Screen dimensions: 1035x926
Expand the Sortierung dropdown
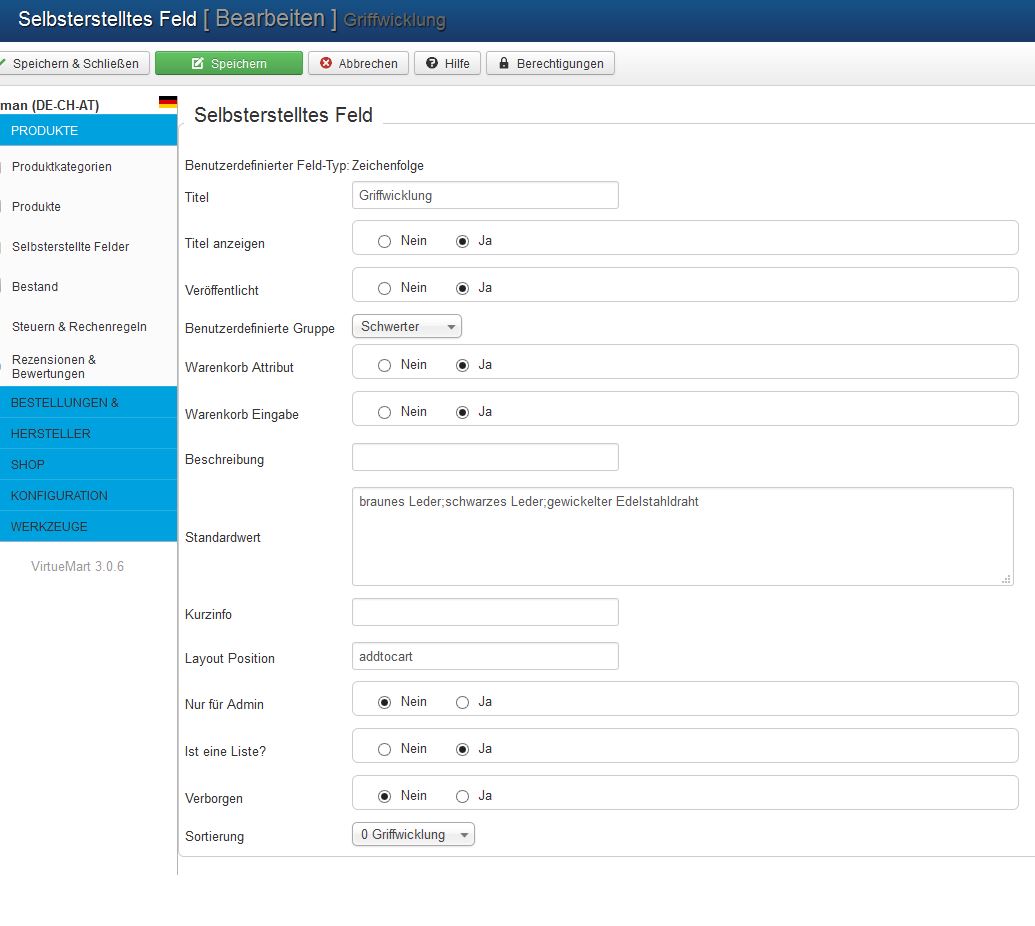413,835
